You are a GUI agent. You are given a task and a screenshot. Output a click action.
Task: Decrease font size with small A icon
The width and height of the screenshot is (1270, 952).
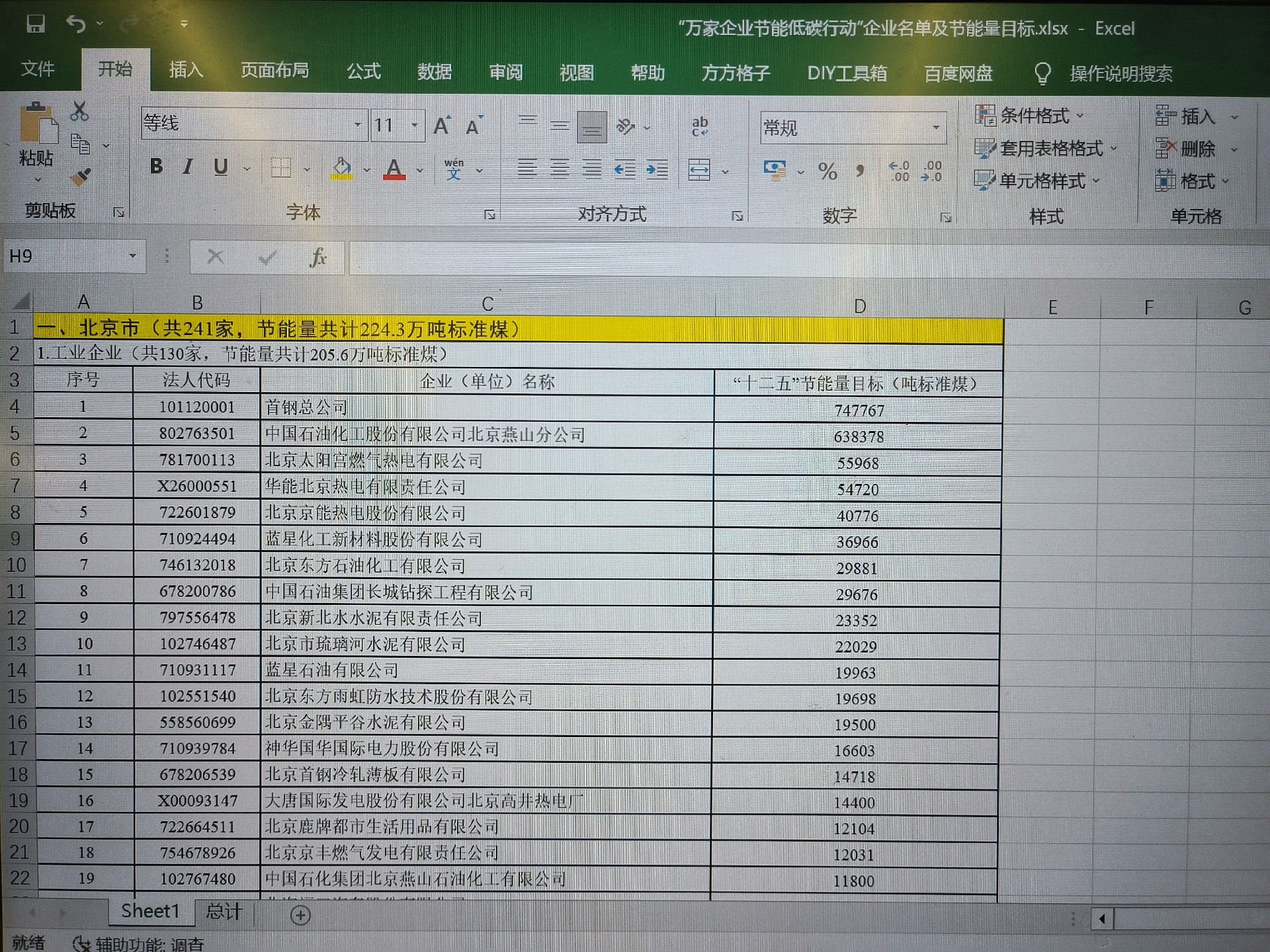coord(474,126)
